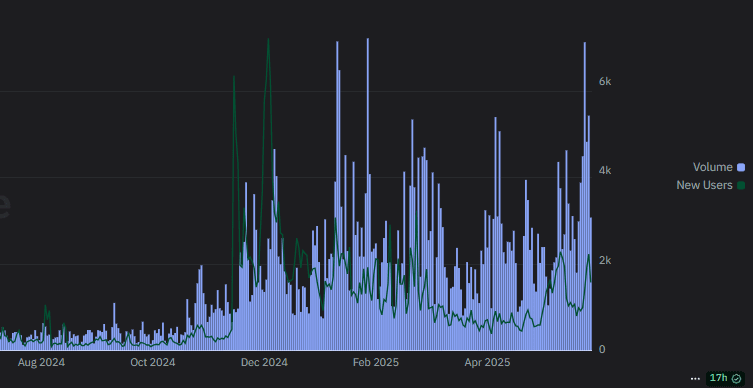This screenshot has width=754, height=388.
Task: Click the 4k y-axis tick label
Action: [x=605, y=171]
